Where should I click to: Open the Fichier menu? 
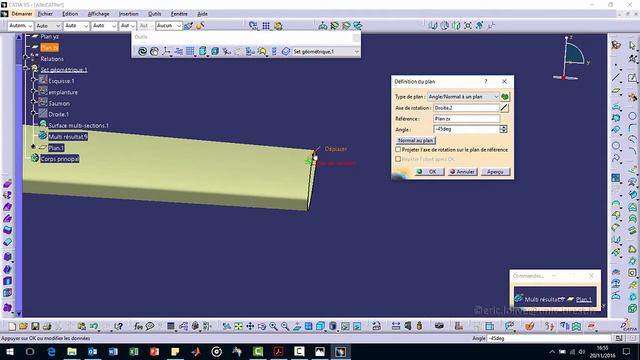(x=45, y=14)
